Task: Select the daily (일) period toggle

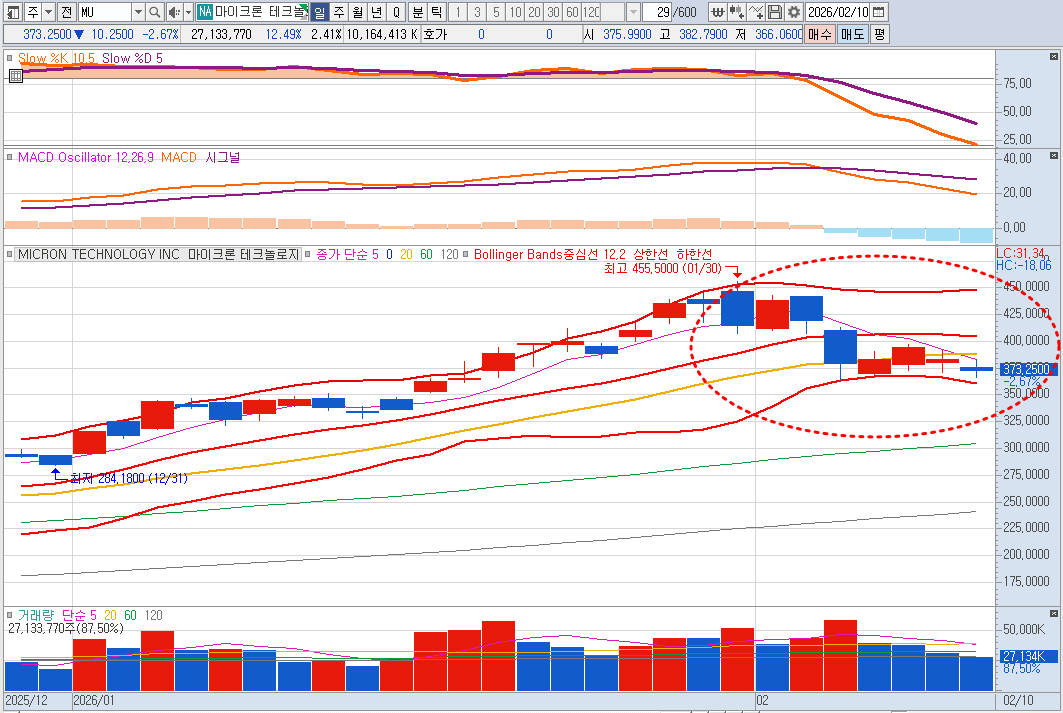Action: pos(319,12)
